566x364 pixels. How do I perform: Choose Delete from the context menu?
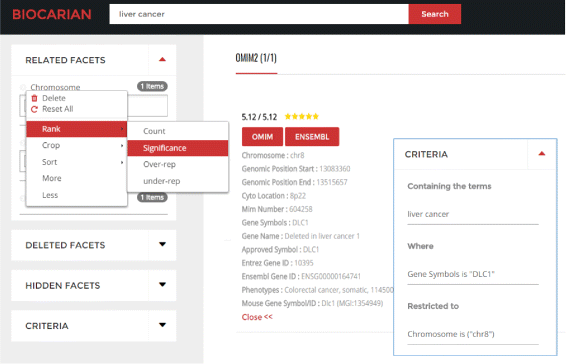point(54,98)
